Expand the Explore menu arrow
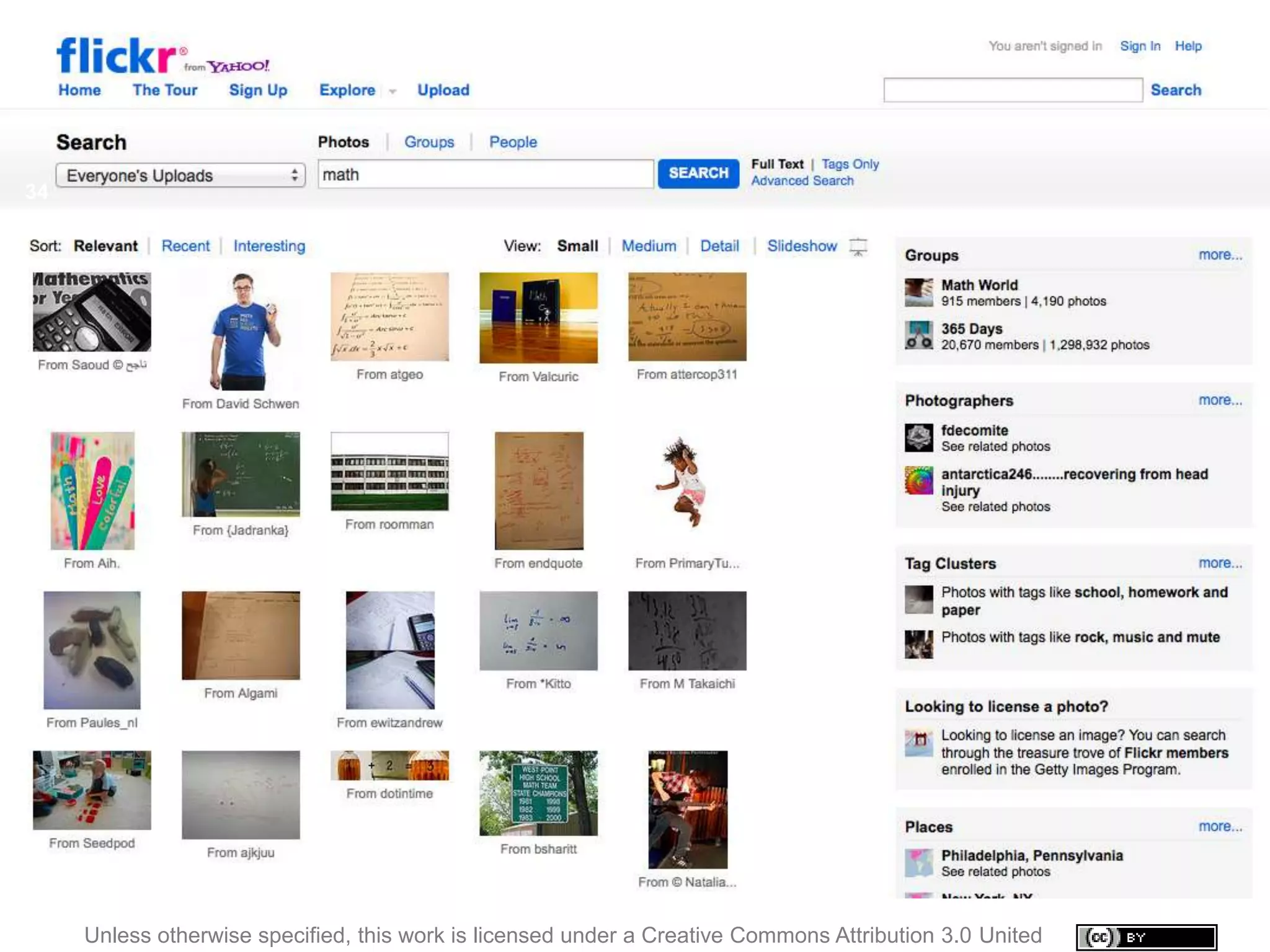The height and width of the screenshot is (952, 1270). pos(393,92)
